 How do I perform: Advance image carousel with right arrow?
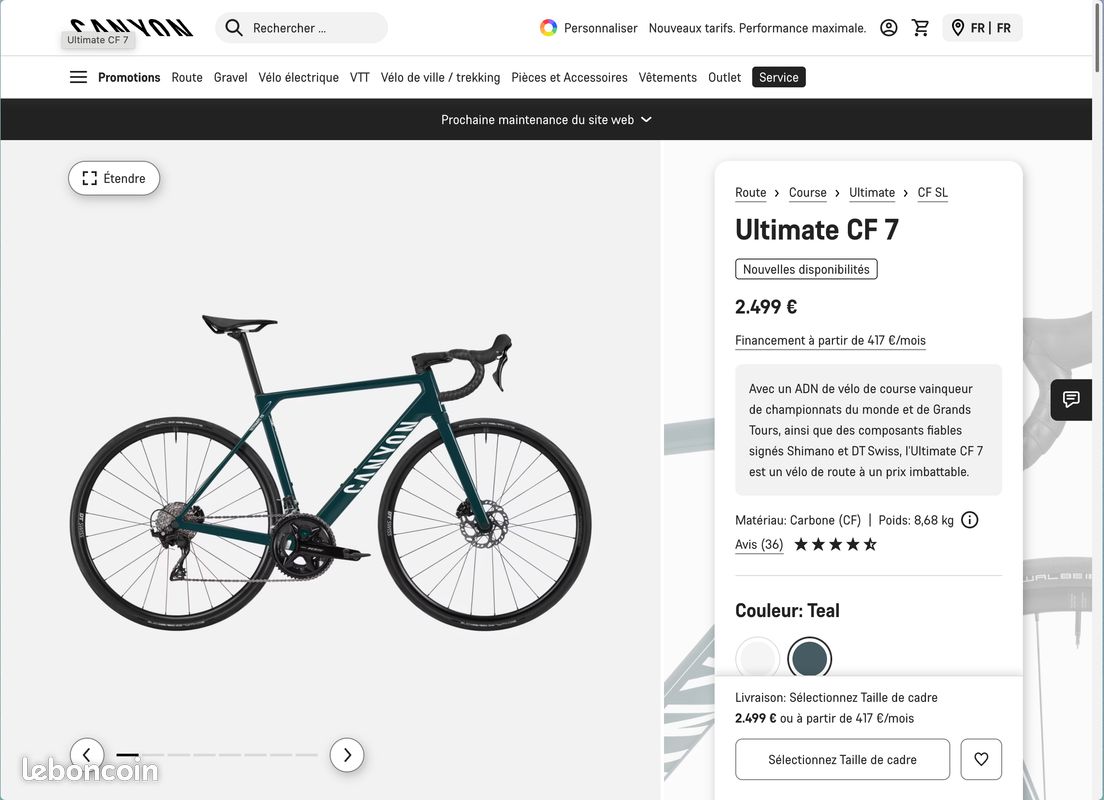pyautogui.click(x=347, y=755)
